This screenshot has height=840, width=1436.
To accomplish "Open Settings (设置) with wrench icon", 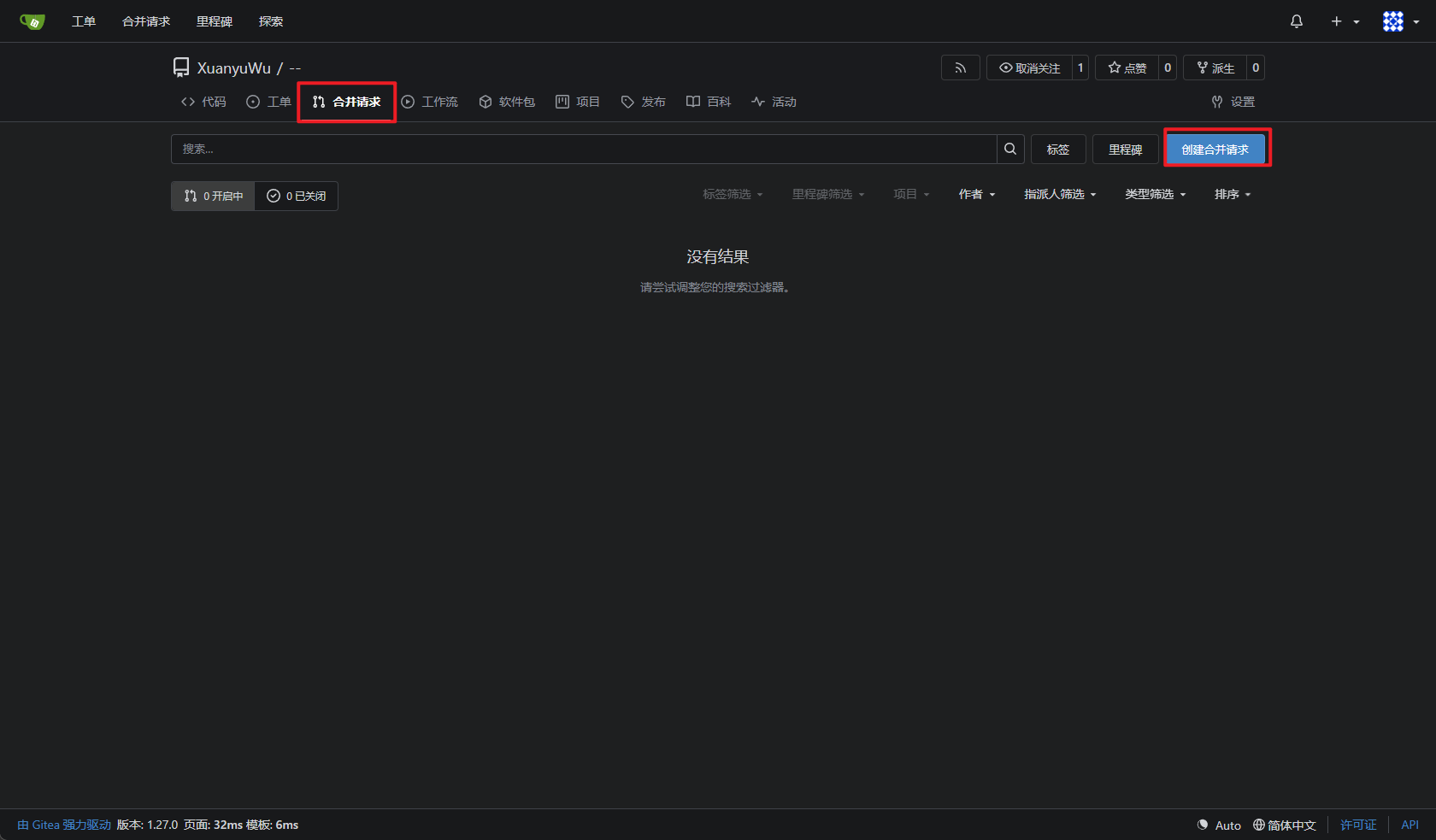I will 1233,102.
